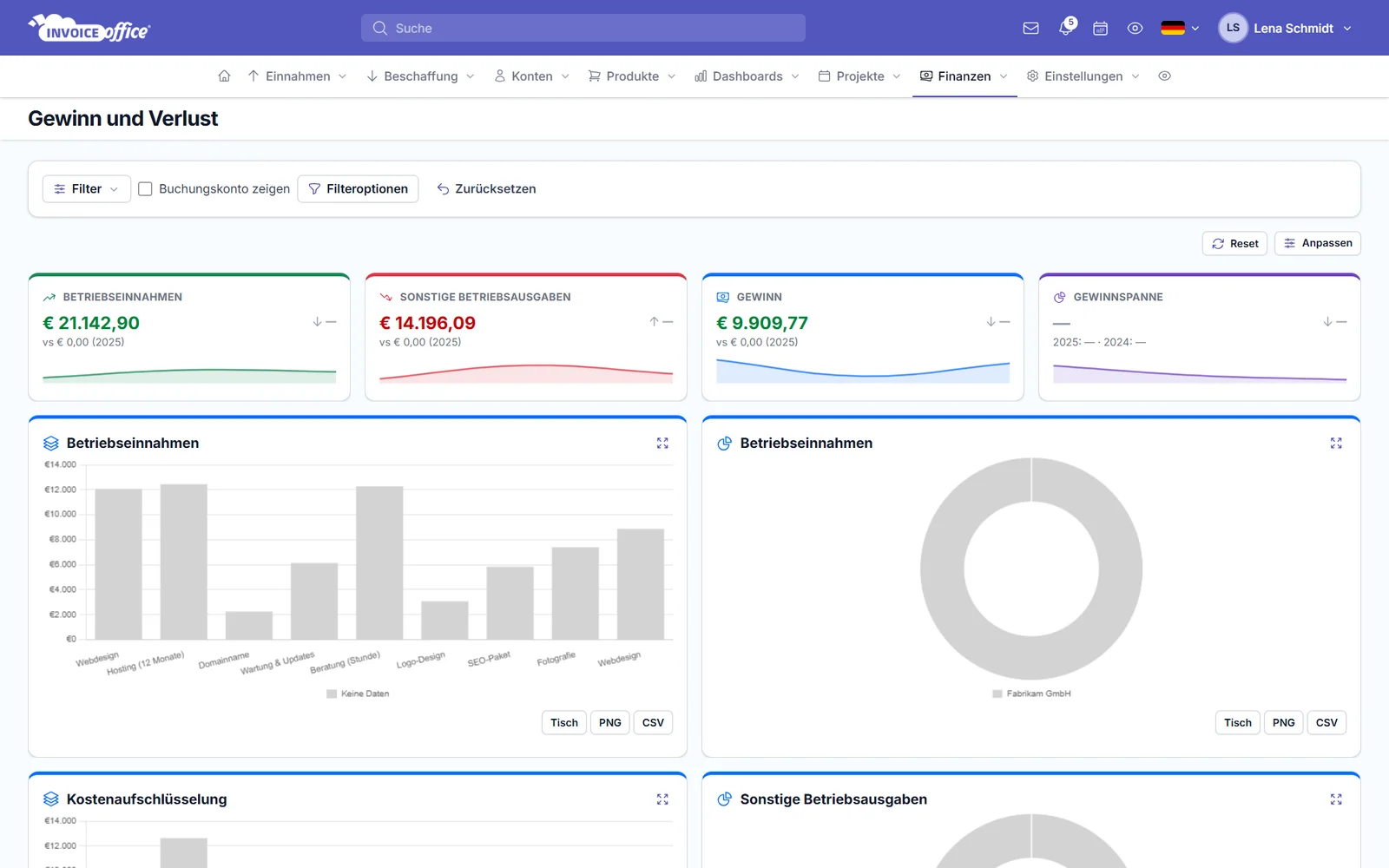1389x868 pixels.
Task: Click the Betriebseinnahmen trend-up icon
Action: coord(49,297)
